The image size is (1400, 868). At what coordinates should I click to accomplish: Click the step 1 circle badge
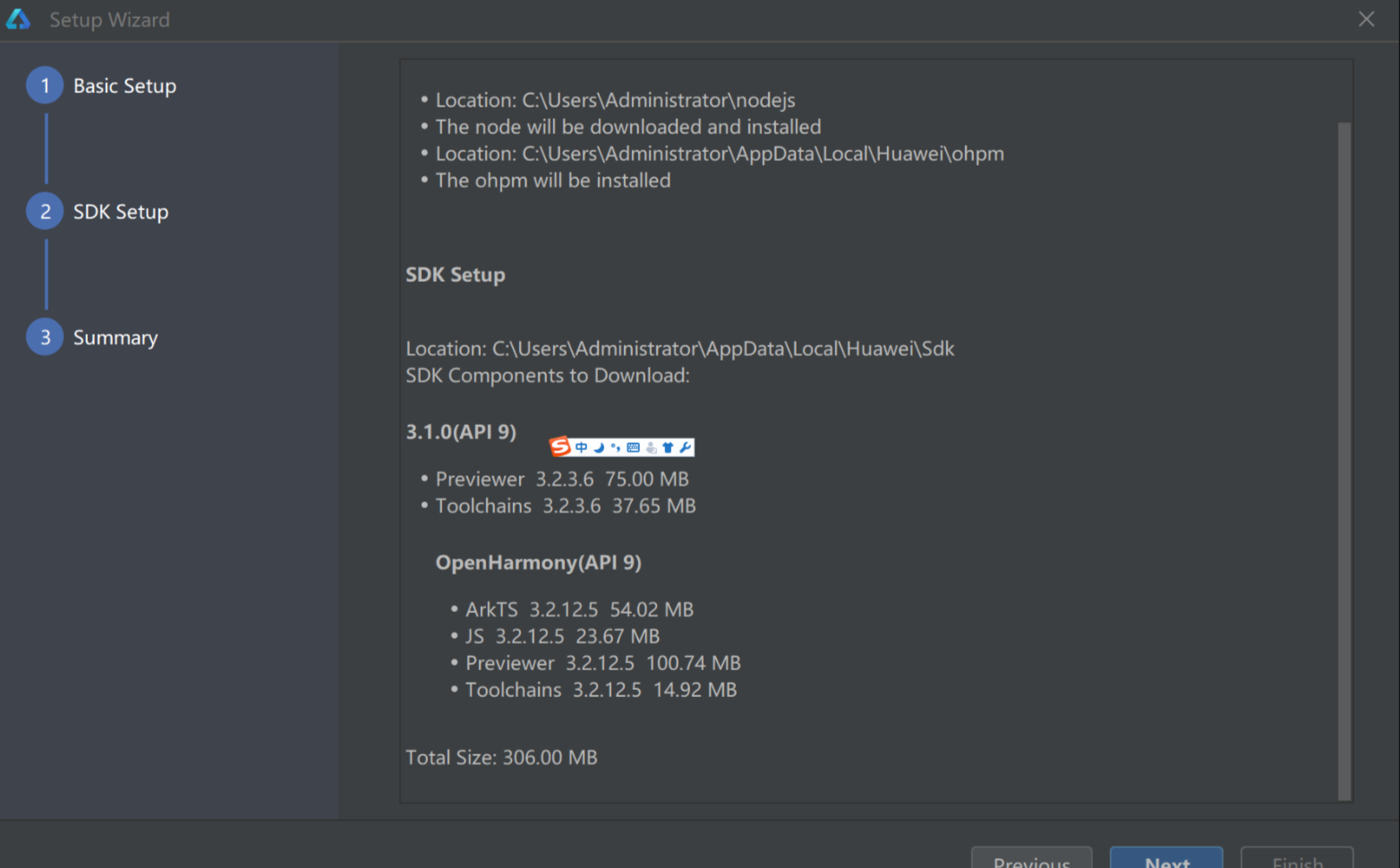pos(45,86)
